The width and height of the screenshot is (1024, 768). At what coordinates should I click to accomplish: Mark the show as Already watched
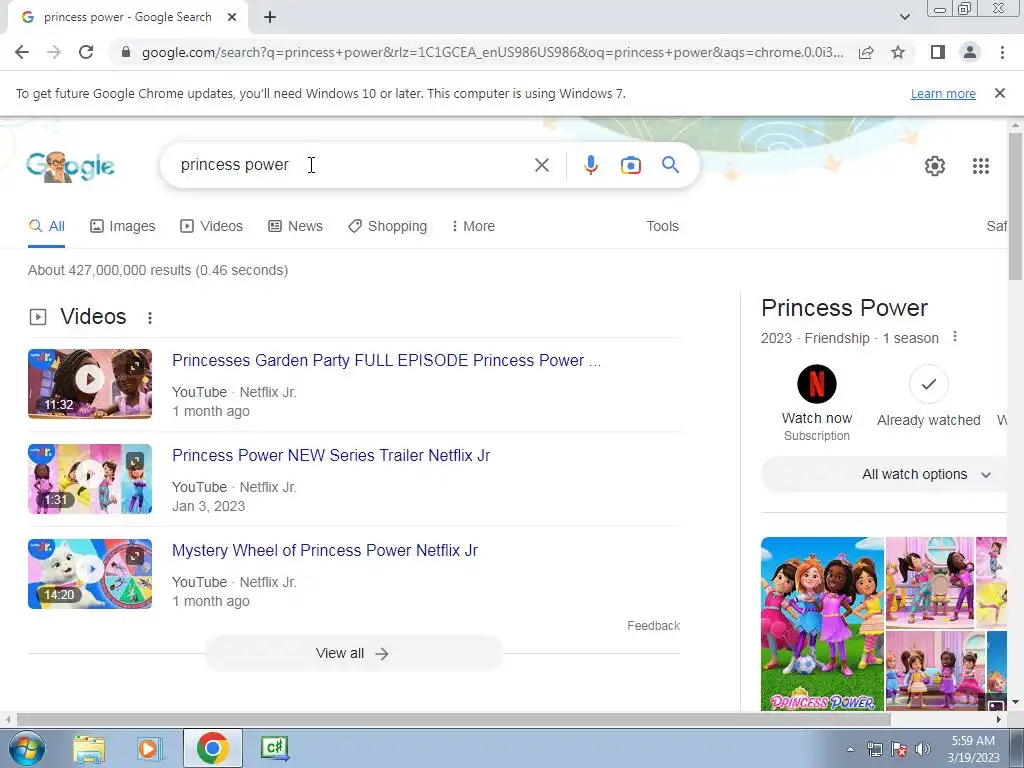(928, 396)
